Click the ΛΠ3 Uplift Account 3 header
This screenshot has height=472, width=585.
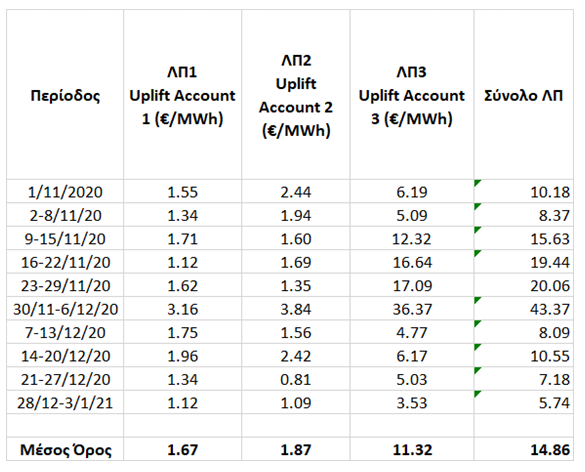click(412, 95)
